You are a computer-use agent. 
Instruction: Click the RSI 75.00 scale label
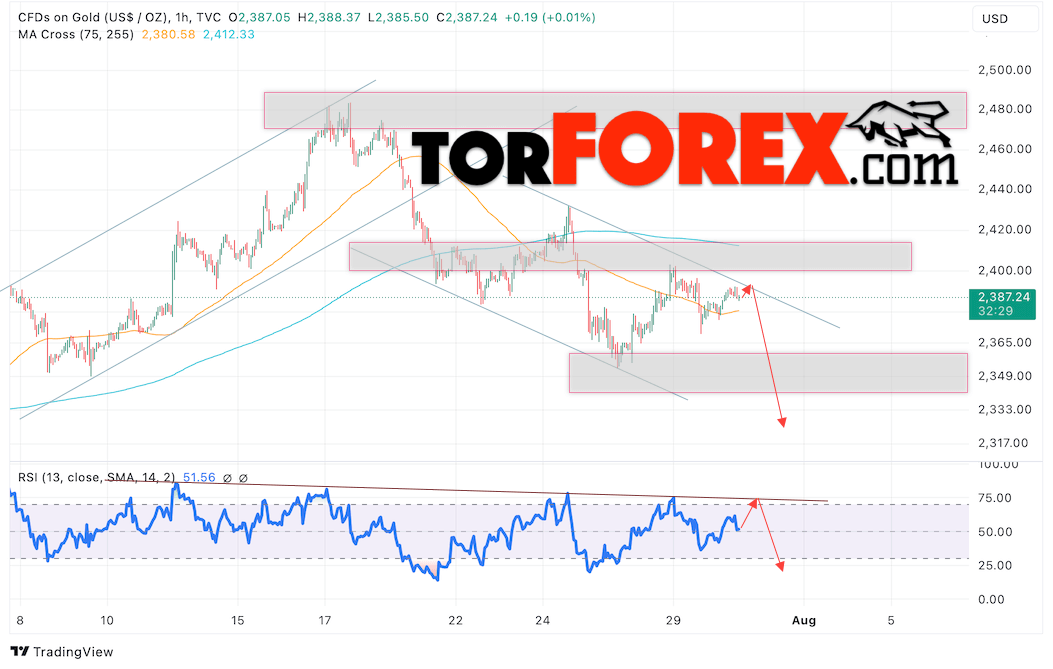[x=995, y=498]
